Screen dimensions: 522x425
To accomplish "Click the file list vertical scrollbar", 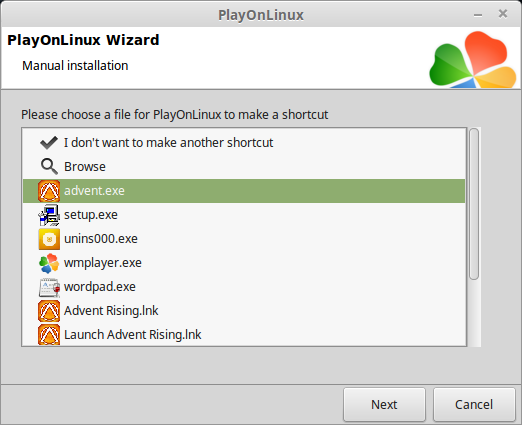I will 474,204.
